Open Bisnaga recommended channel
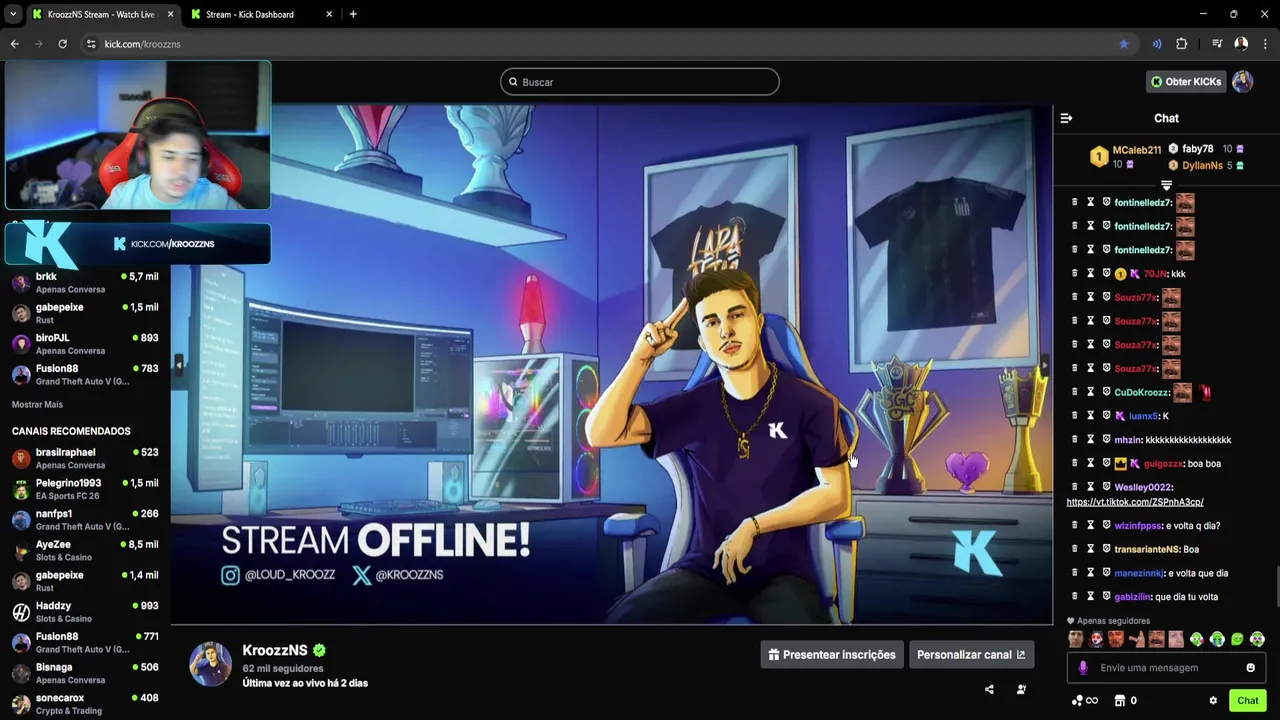Viewport: 1280px width, 720px height. [x=85, y=673]
